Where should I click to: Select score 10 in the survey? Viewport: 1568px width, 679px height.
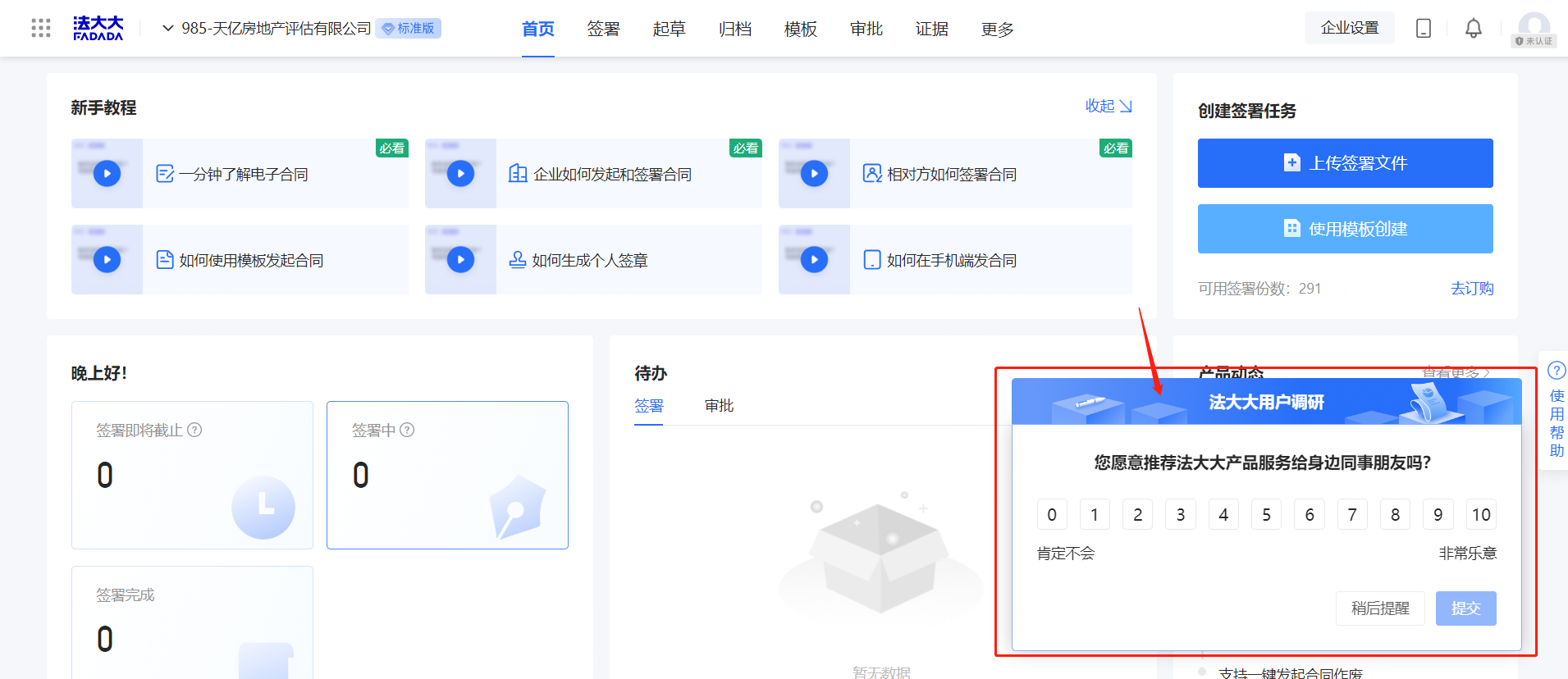click(x=1481, y=514)
